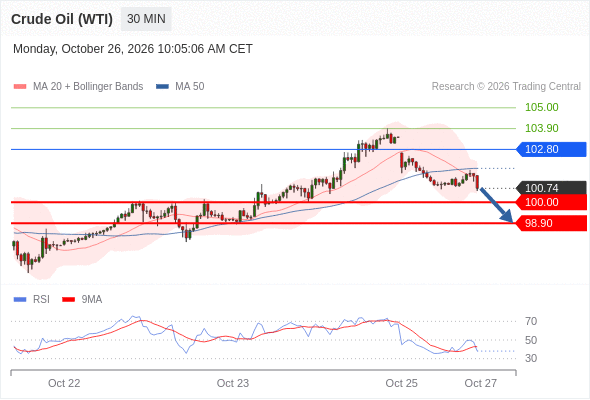
Task: Click the Oct 27 date axis label
Action: pos(481,383)
